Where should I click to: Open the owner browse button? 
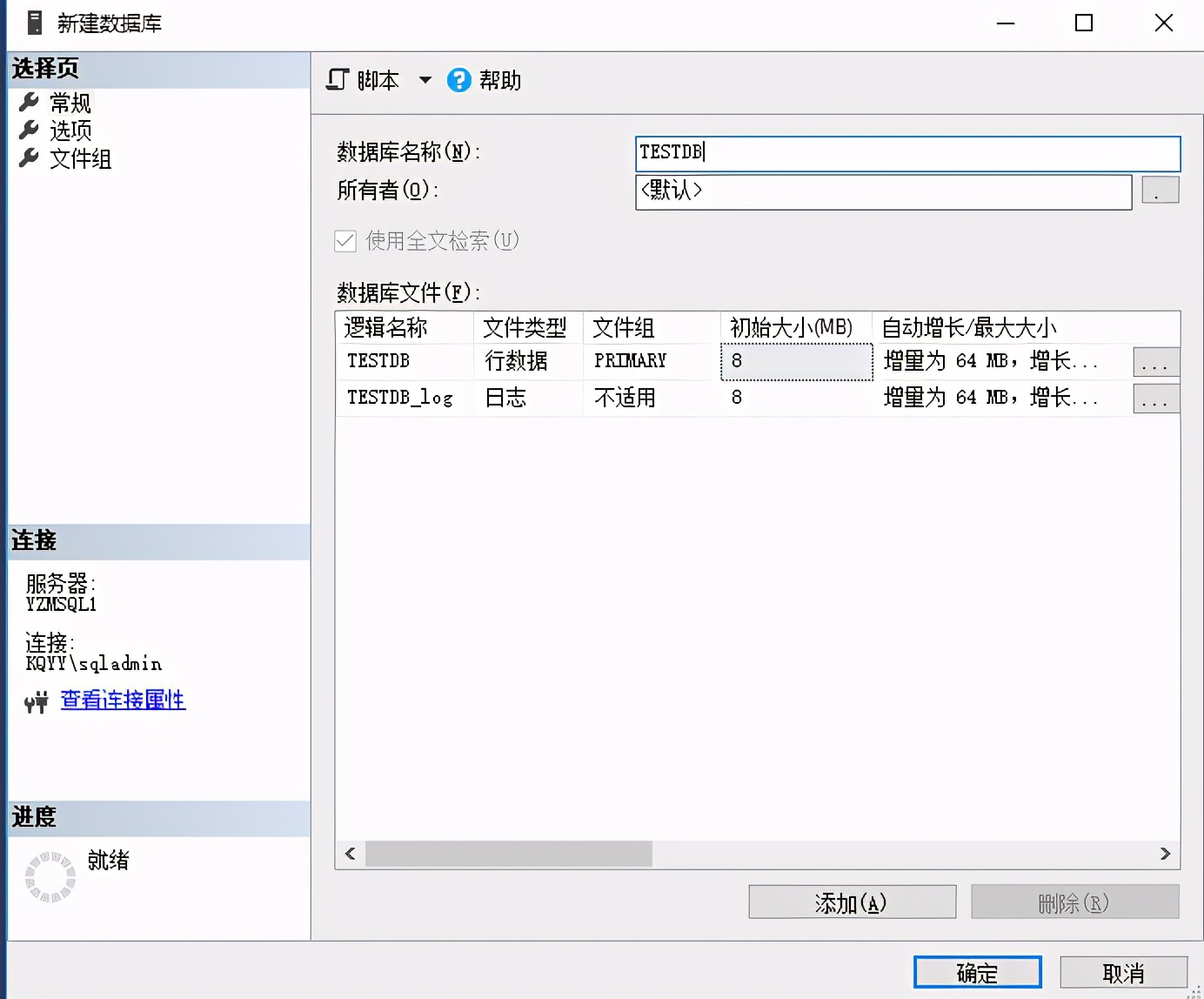coord(1160,191)
